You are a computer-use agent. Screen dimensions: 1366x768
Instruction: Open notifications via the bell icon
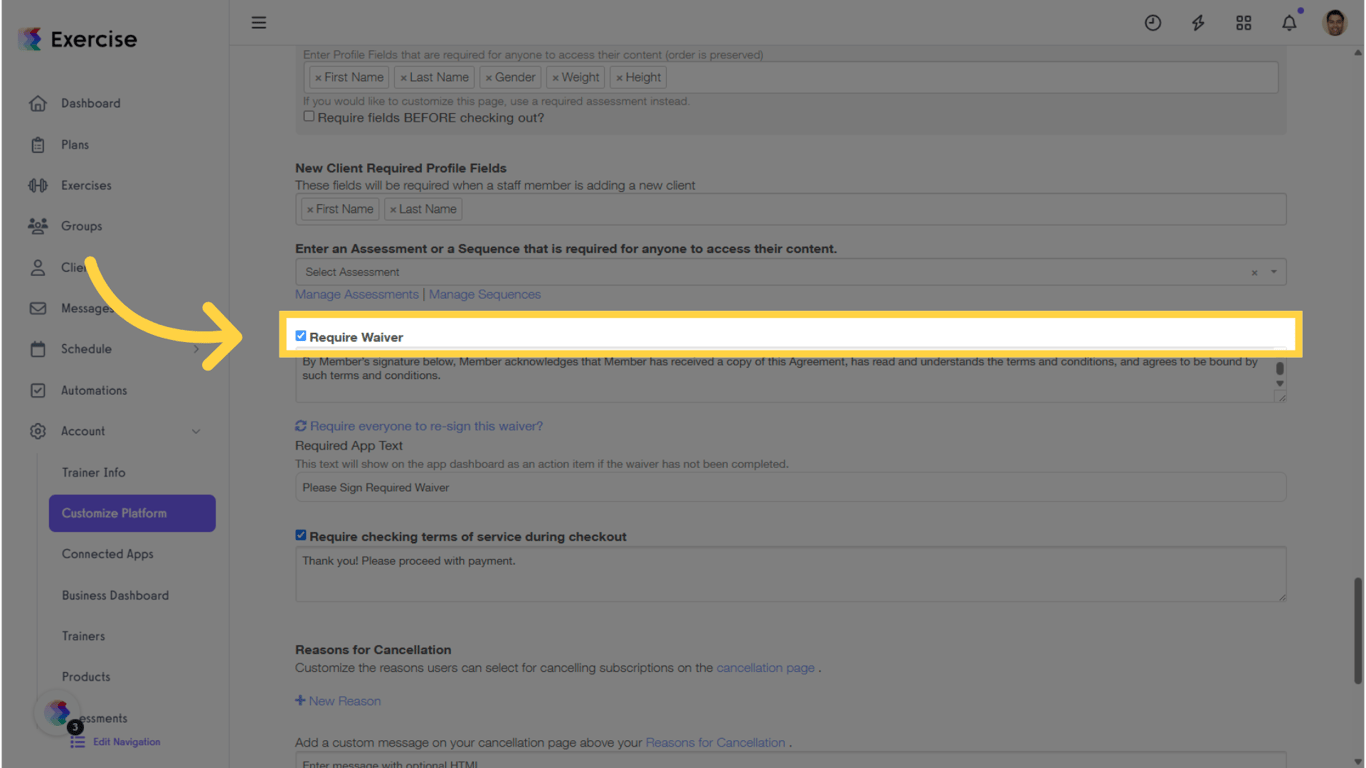pyautogui.click(x=1289, y=22)
